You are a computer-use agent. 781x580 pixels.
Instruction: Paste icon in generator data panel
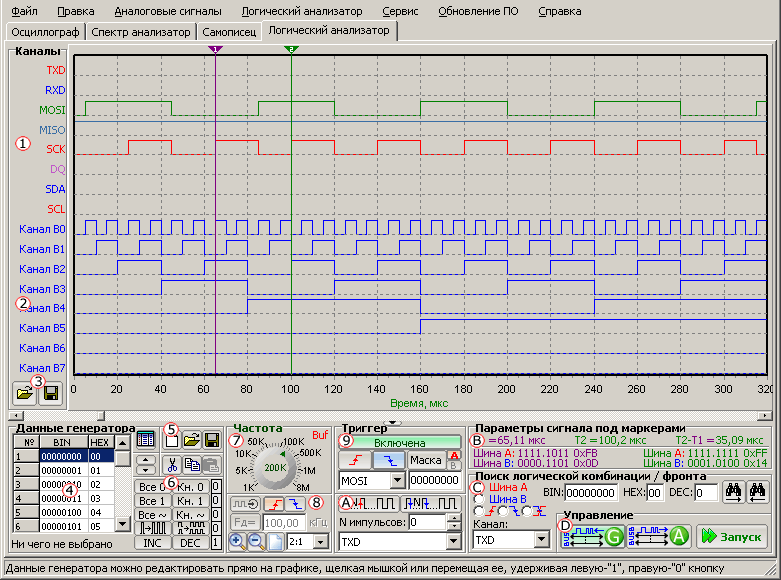coord(212,465)
